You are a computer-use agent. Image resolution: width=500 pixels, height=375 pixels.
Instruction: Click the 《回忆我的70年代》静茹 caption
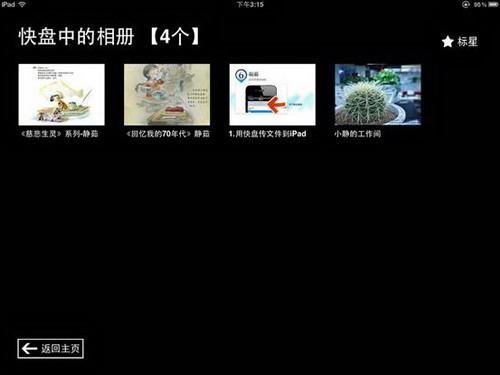point(168,134)
